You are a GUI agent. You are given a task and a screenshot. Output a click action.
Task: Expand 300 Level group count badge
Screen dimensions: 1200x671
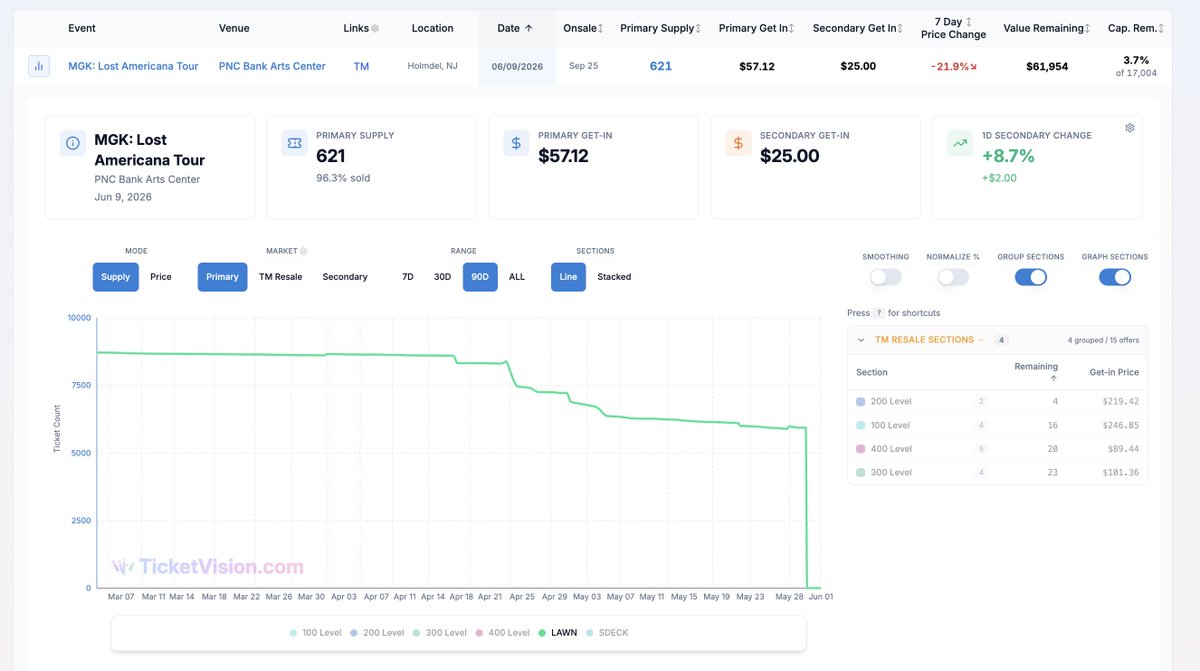click(x=981, y=472)
